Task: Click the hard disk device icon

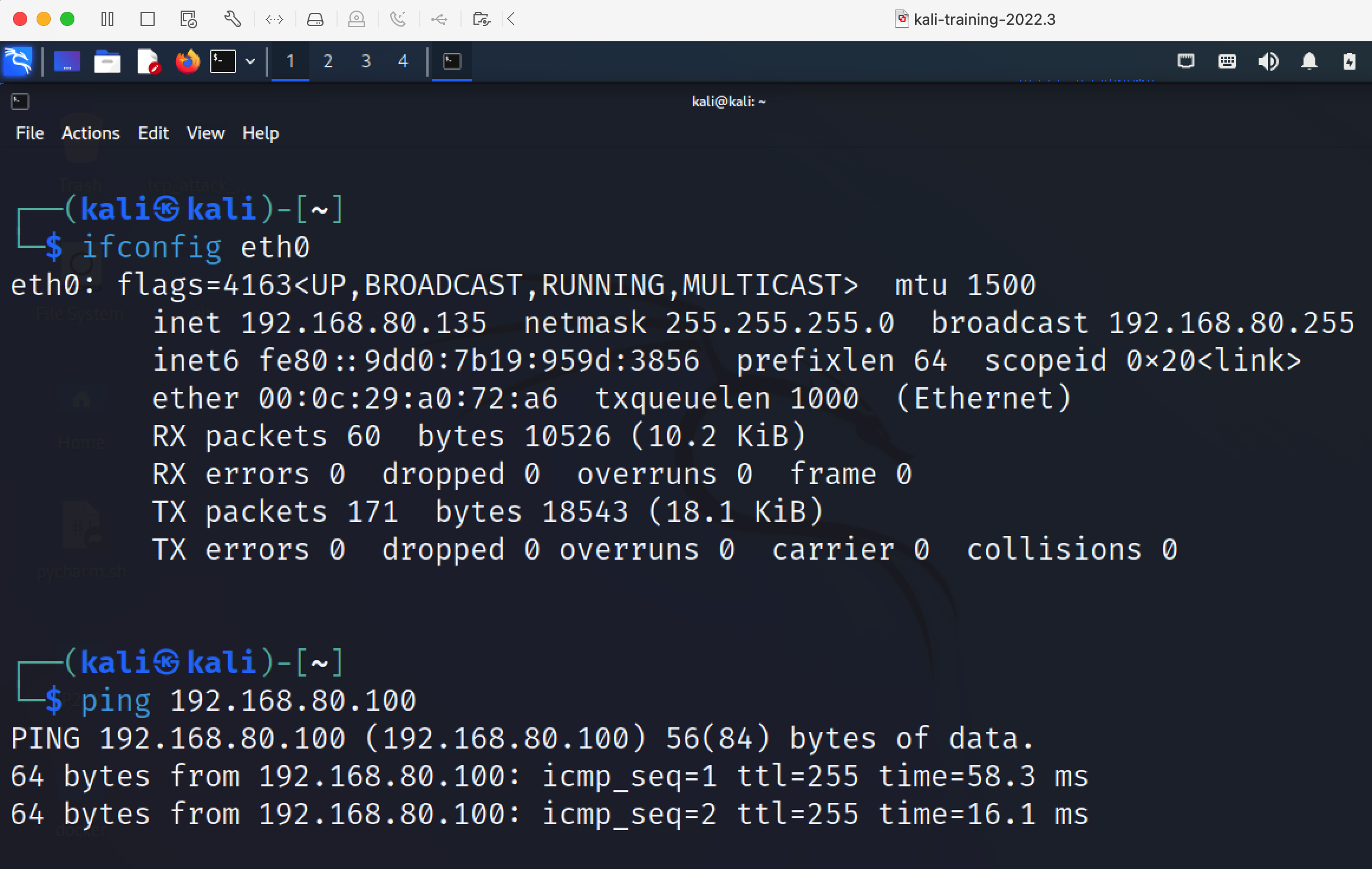Action: (315, 19)
